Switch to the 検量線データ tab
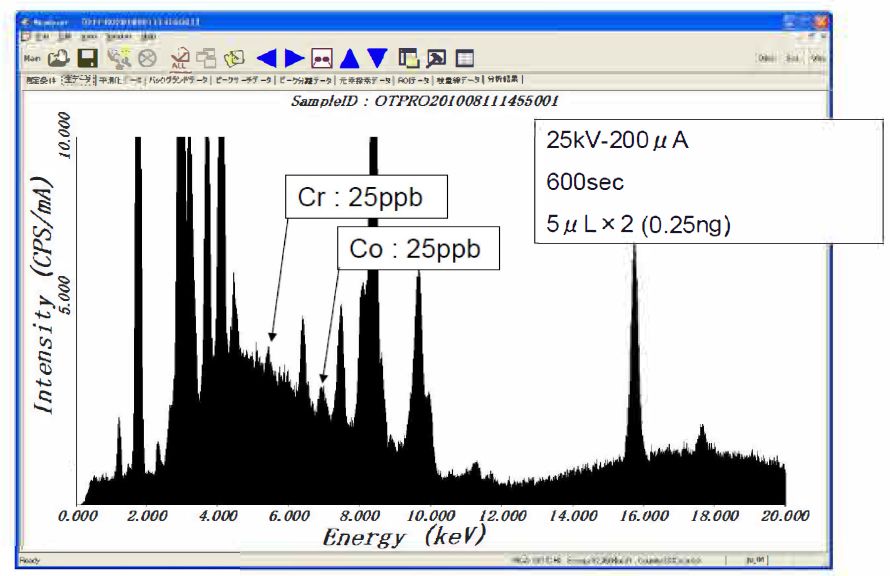Image resolution: width=890 pixels, height=576 pixels. click(x=458, y=81)
